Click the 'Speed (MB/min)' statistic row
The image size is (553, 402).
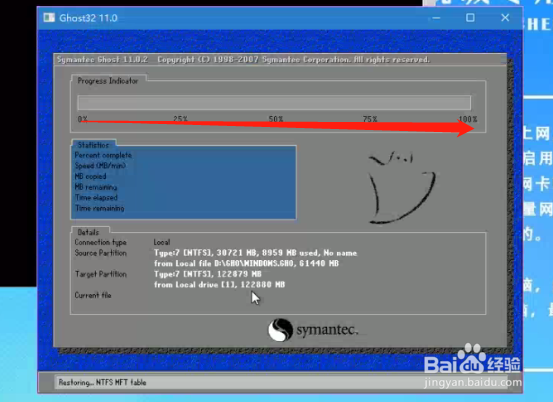coord(100,166)
